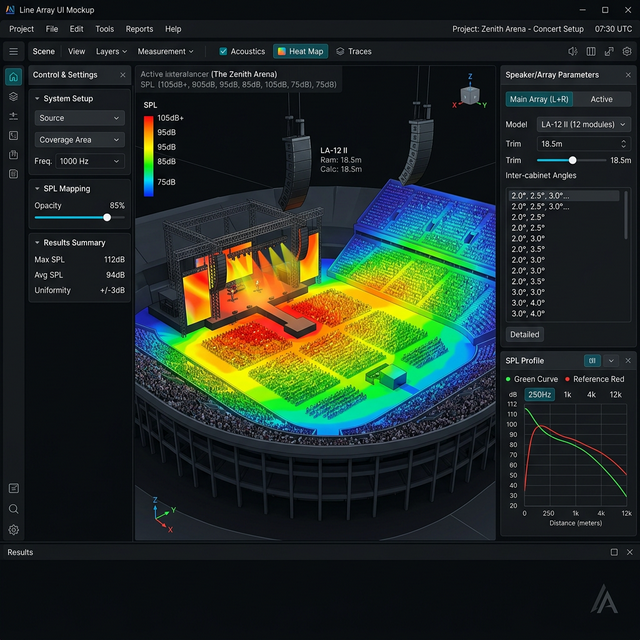The image size is (640, 640).
Task: Click the speaker audio icon in toolbar
Action: pos(573,51)
